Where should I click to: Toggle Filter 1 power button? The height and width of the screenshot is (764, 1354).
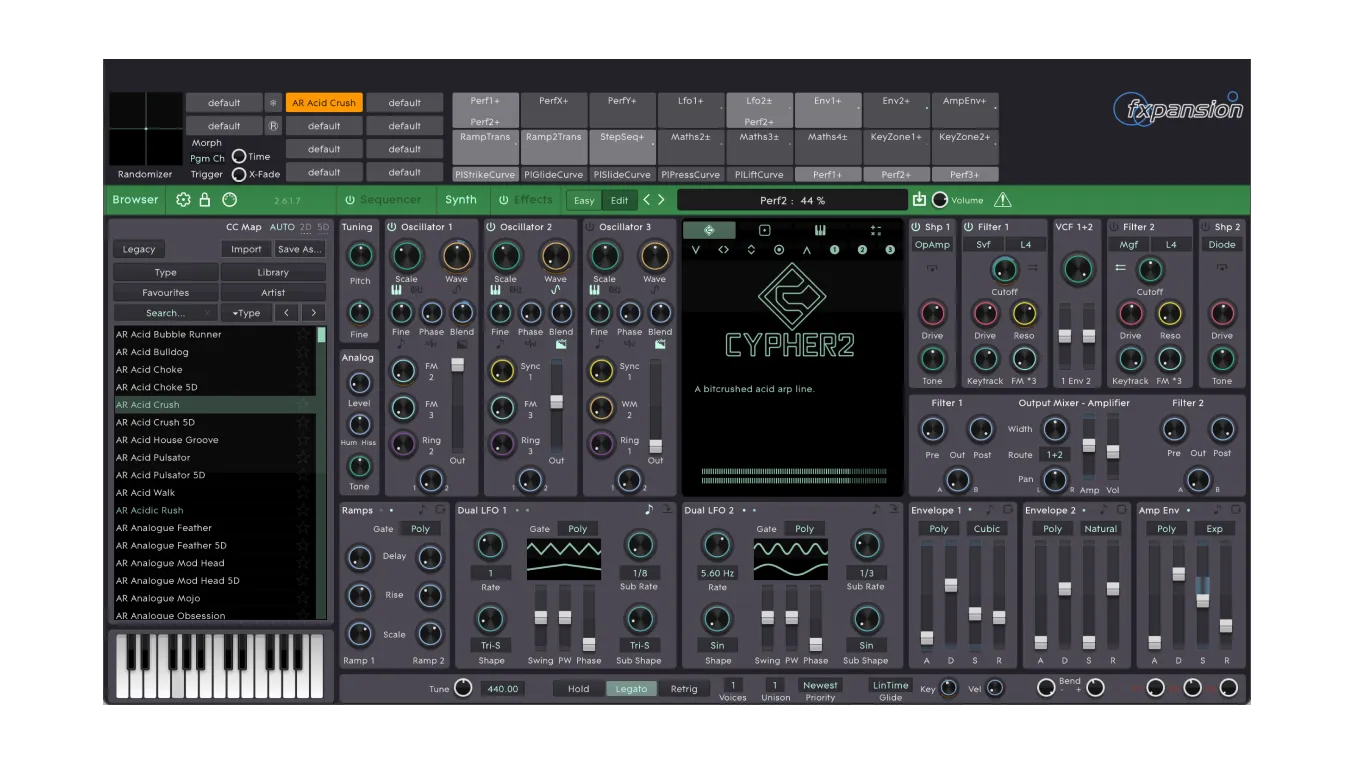pos(968,227)
